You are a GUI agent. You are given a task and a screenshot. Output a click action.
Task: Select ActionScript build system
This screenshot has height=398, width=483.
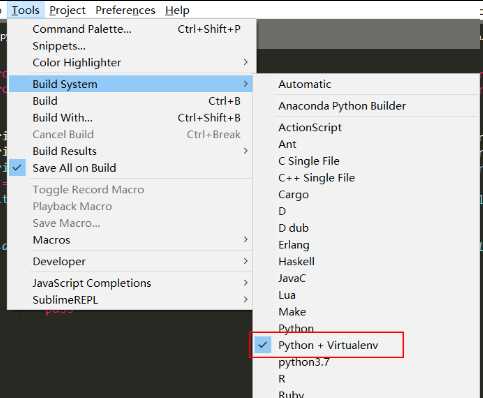367,128
